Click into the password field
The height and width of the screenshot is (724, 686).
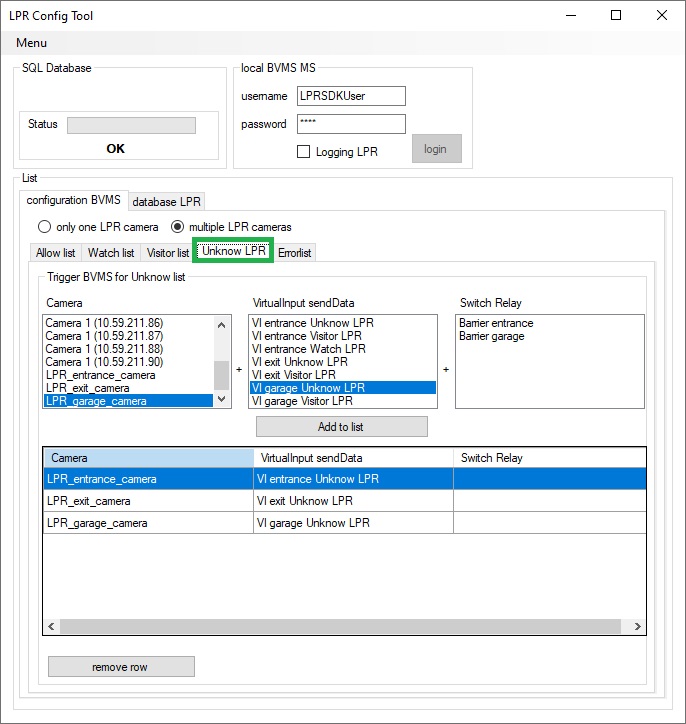[350, 124]
